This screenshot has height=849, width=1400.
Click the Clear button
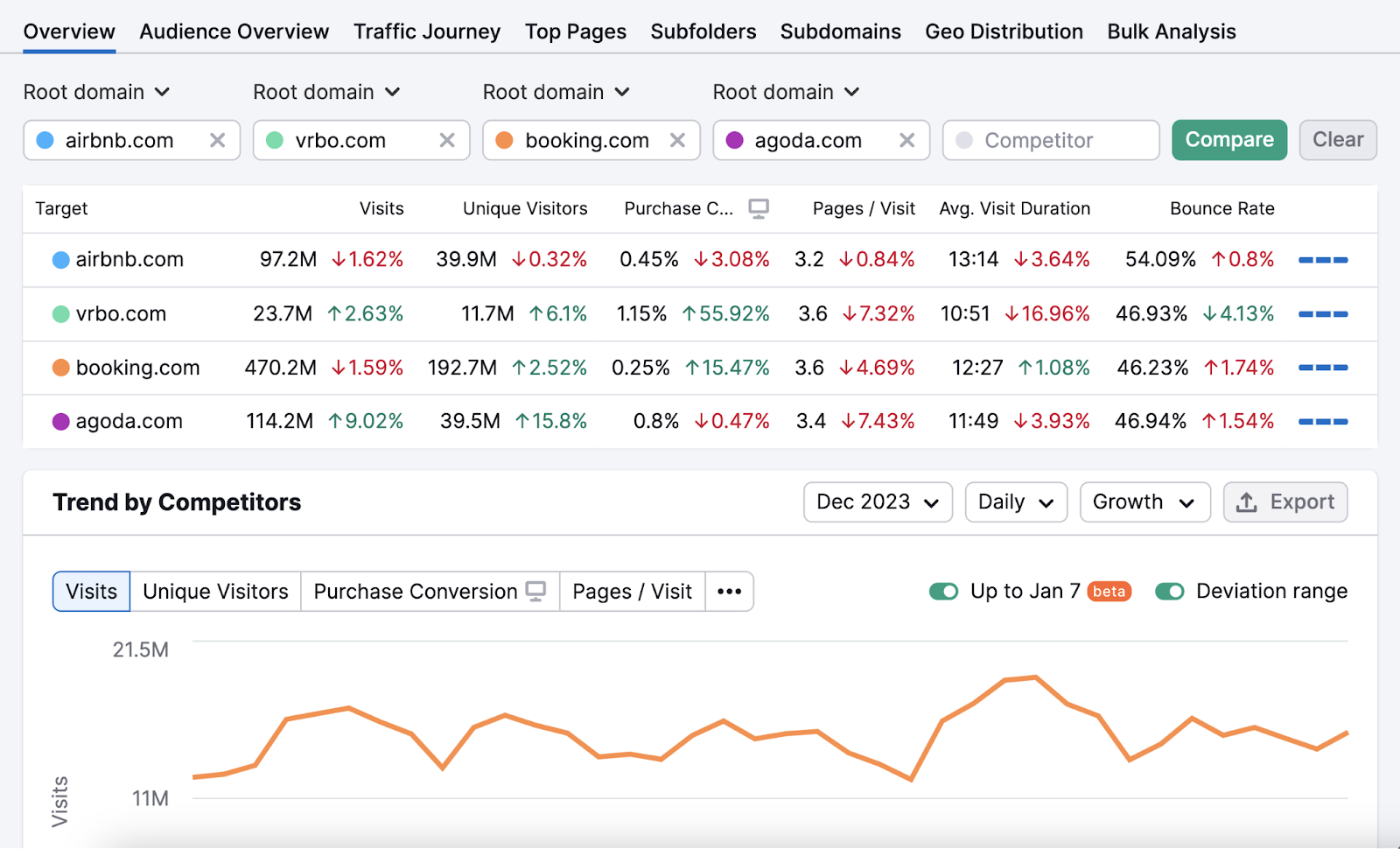pyautogui.click(x=1338, y=139)
